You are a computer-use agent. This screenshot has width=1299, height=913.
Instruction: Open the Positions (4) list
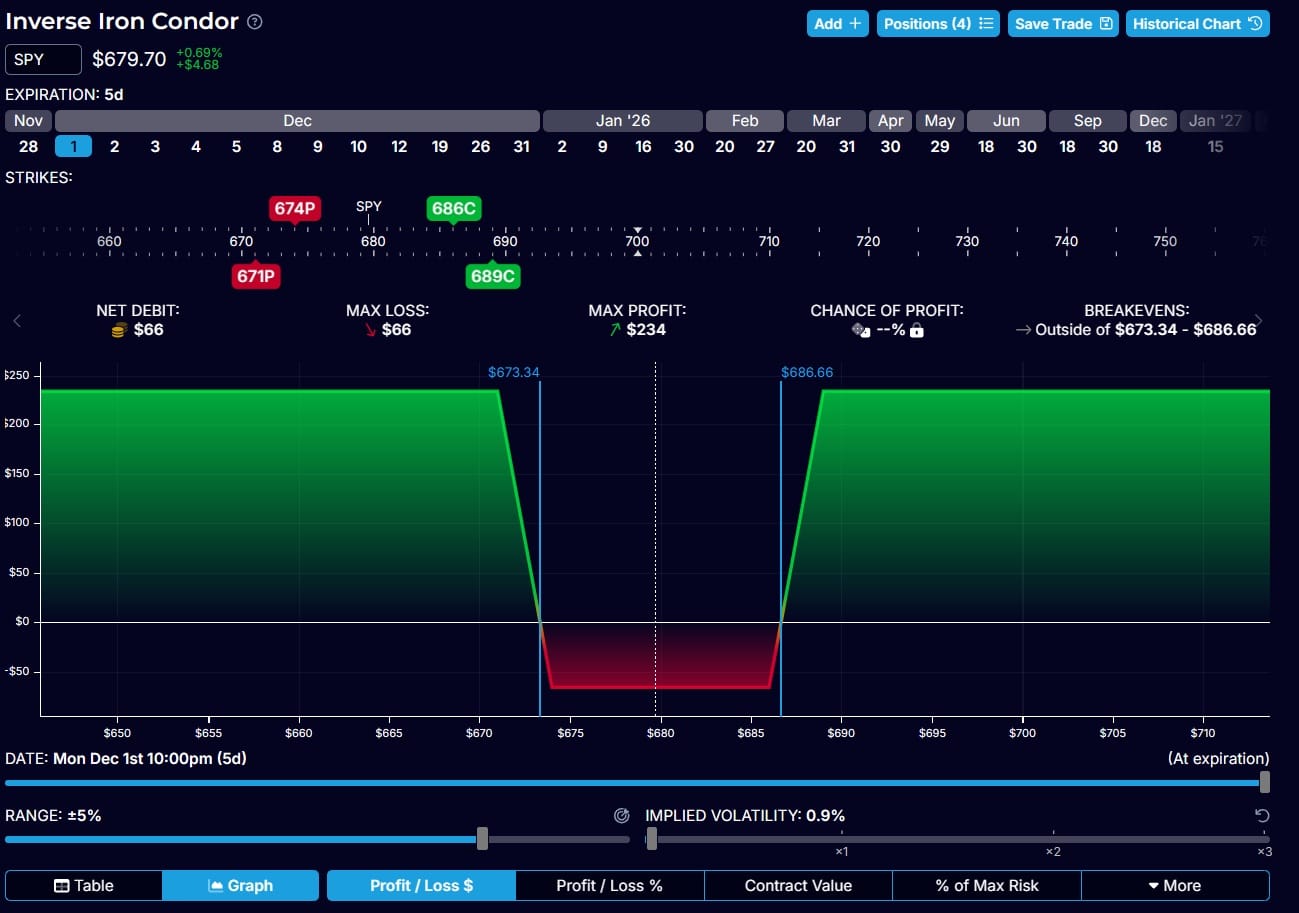tap(938, 24)
